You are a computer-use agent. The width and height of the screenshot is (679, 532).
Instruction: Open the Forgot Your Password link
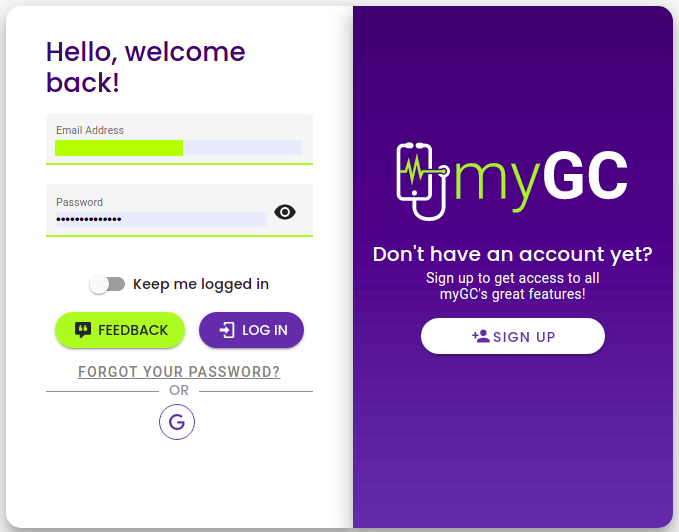click(179, 372)
